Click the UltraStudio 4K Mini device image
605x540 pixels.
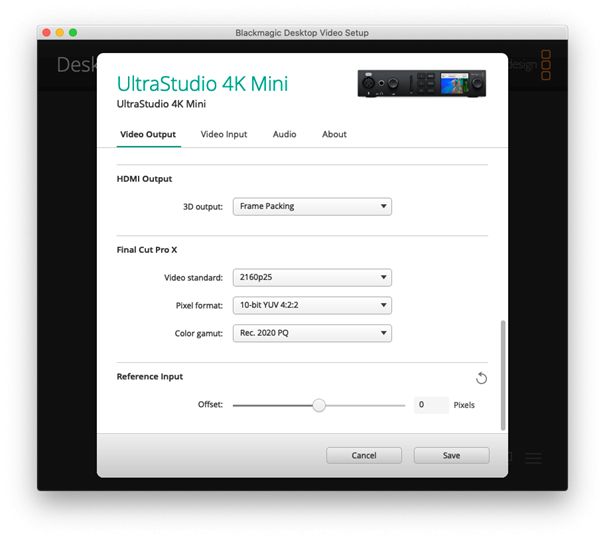pos(422,83)
